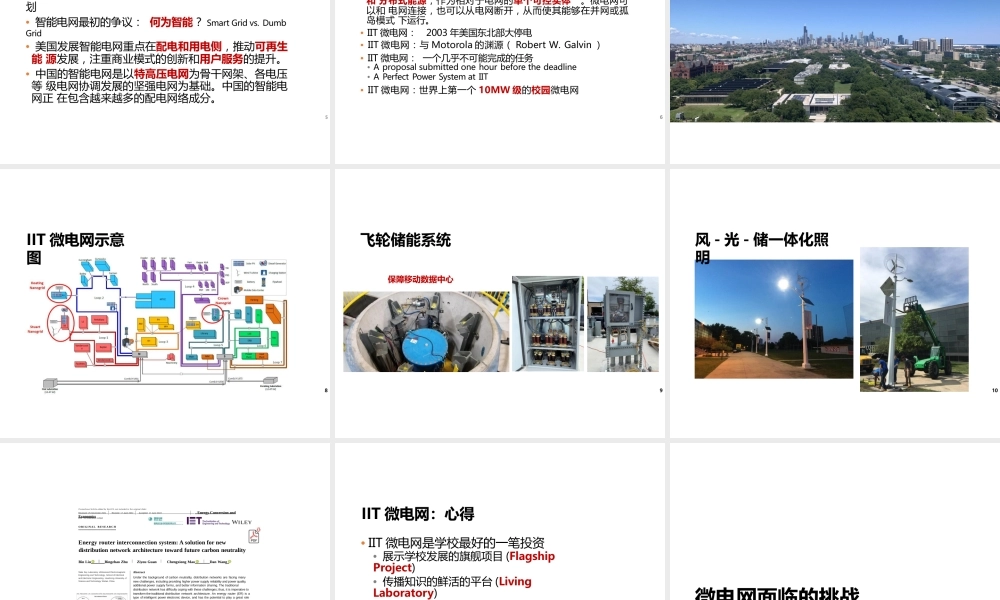Viewport: 1000px width, 600px height.
Task: Select the Energy router research paper slide
Action: tap(165, 522)
